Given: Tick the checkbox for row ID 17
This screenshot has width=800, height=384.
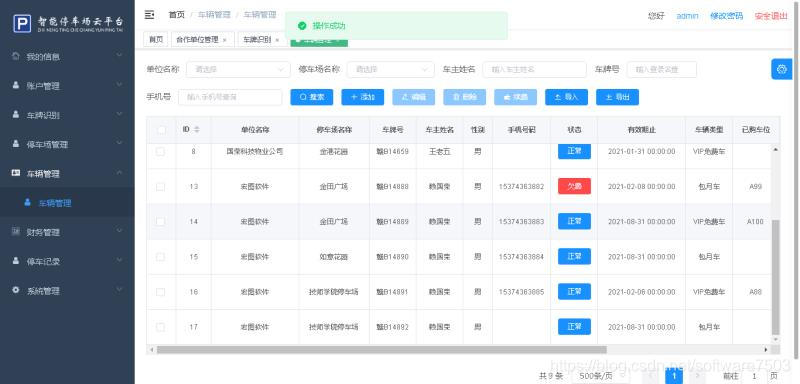Looking at the screenshot, I should (160, 327).
